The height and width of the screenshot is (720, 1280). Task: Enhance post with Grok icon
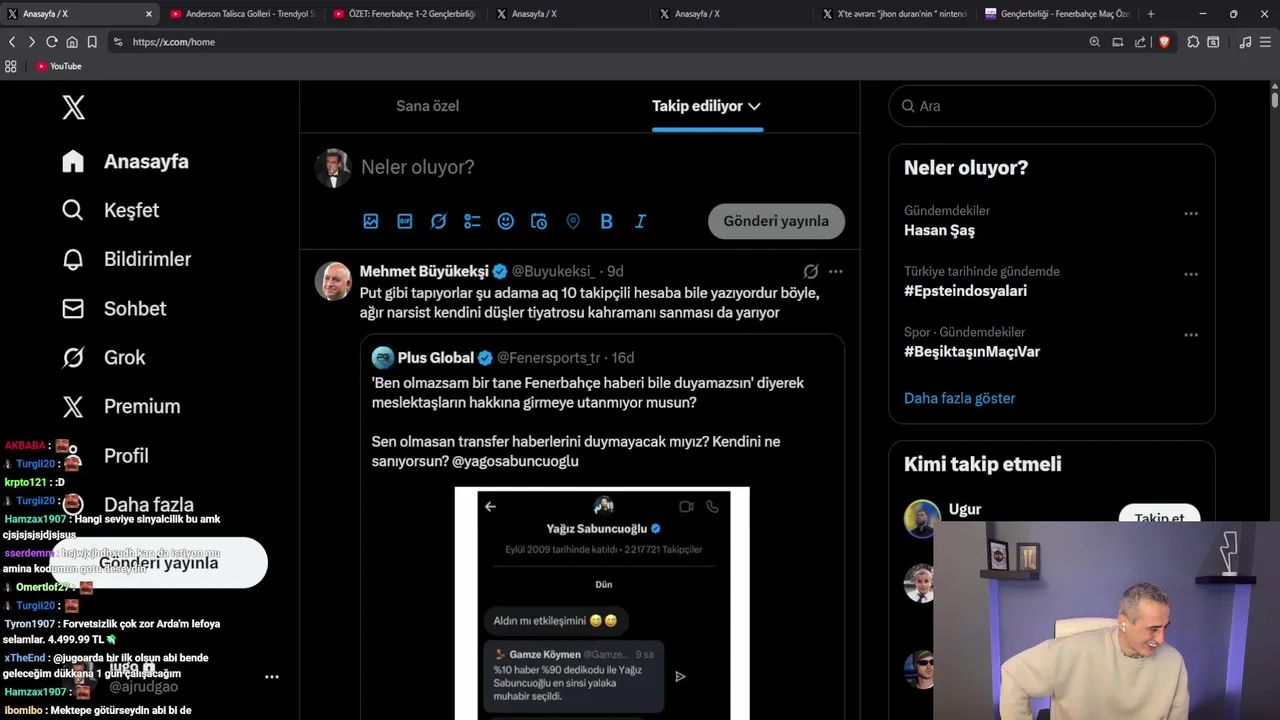click(438, 221)
